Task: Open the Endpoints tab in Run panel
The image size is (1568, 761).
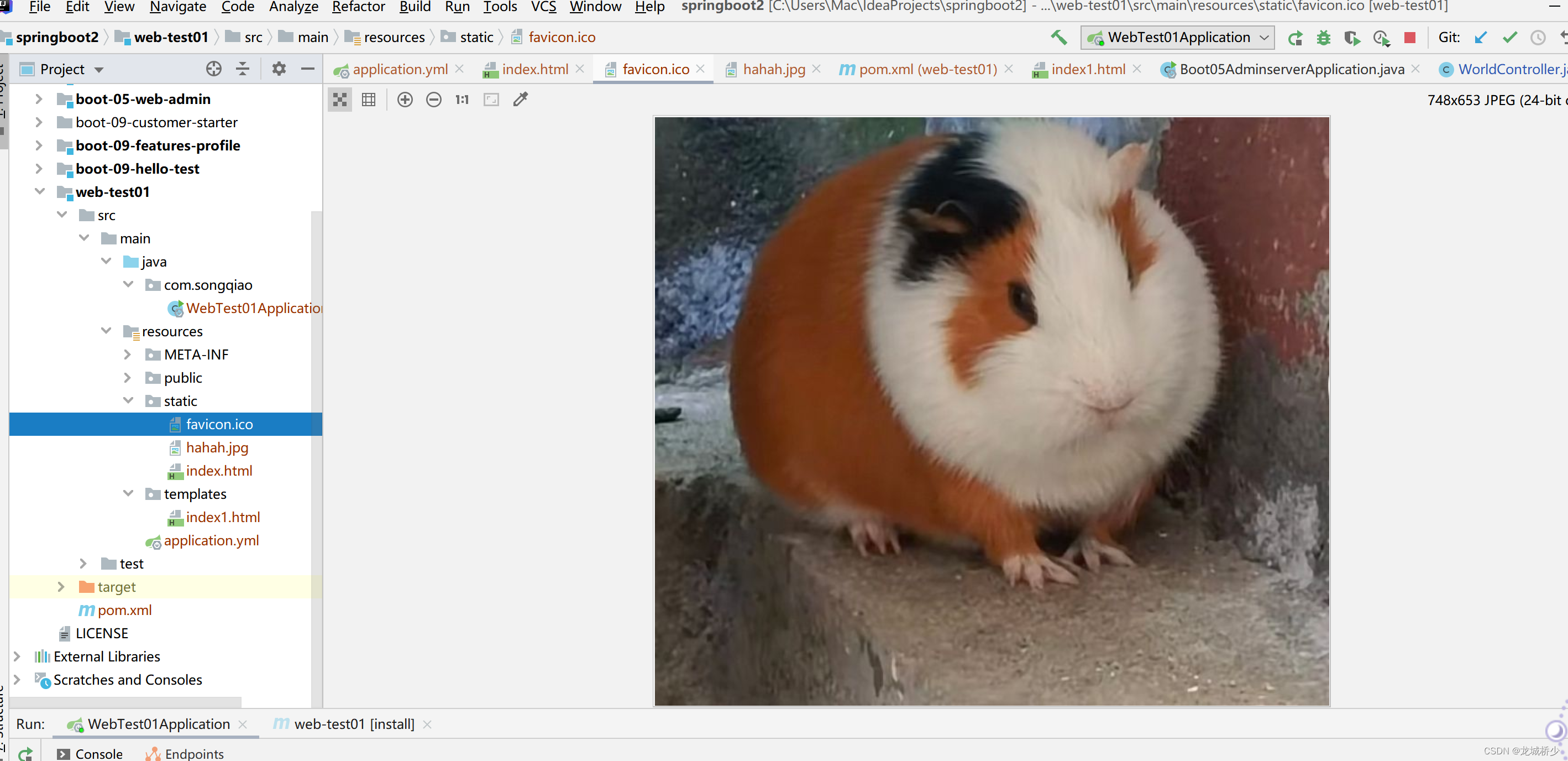Action: pyautogui.click(x=193, y=754)
